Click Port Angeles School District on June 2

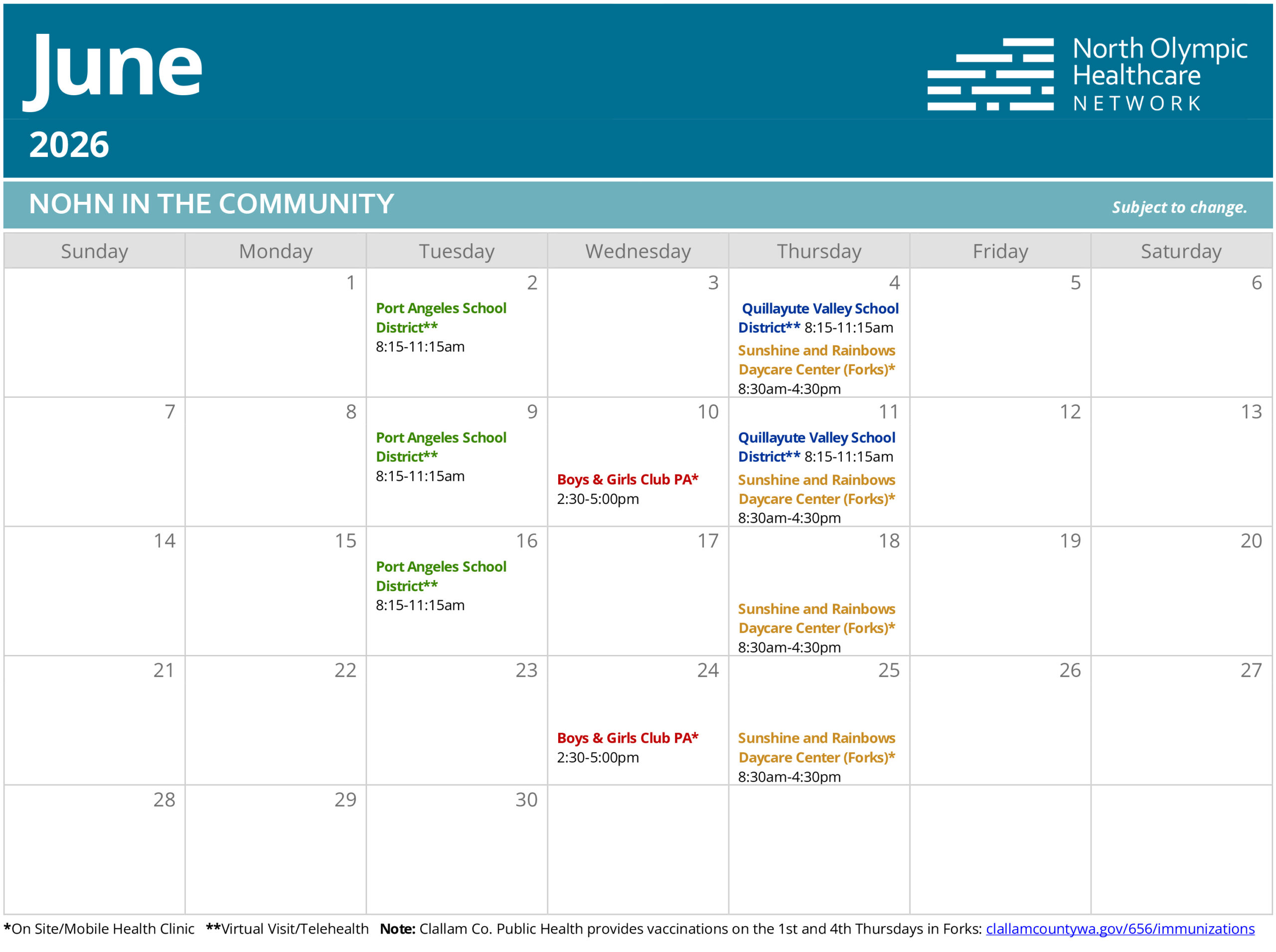coord(441,317)
